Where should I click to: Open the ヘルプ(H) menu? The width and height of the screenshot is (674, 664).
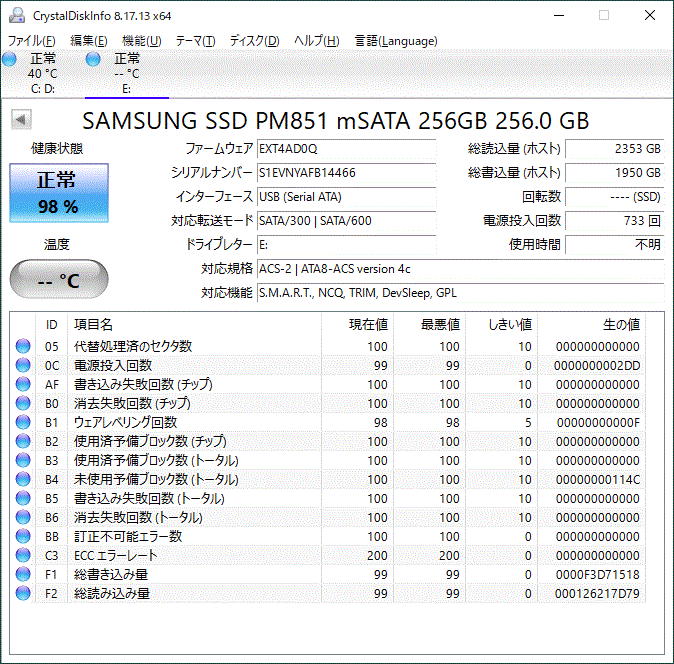[316, 41]
